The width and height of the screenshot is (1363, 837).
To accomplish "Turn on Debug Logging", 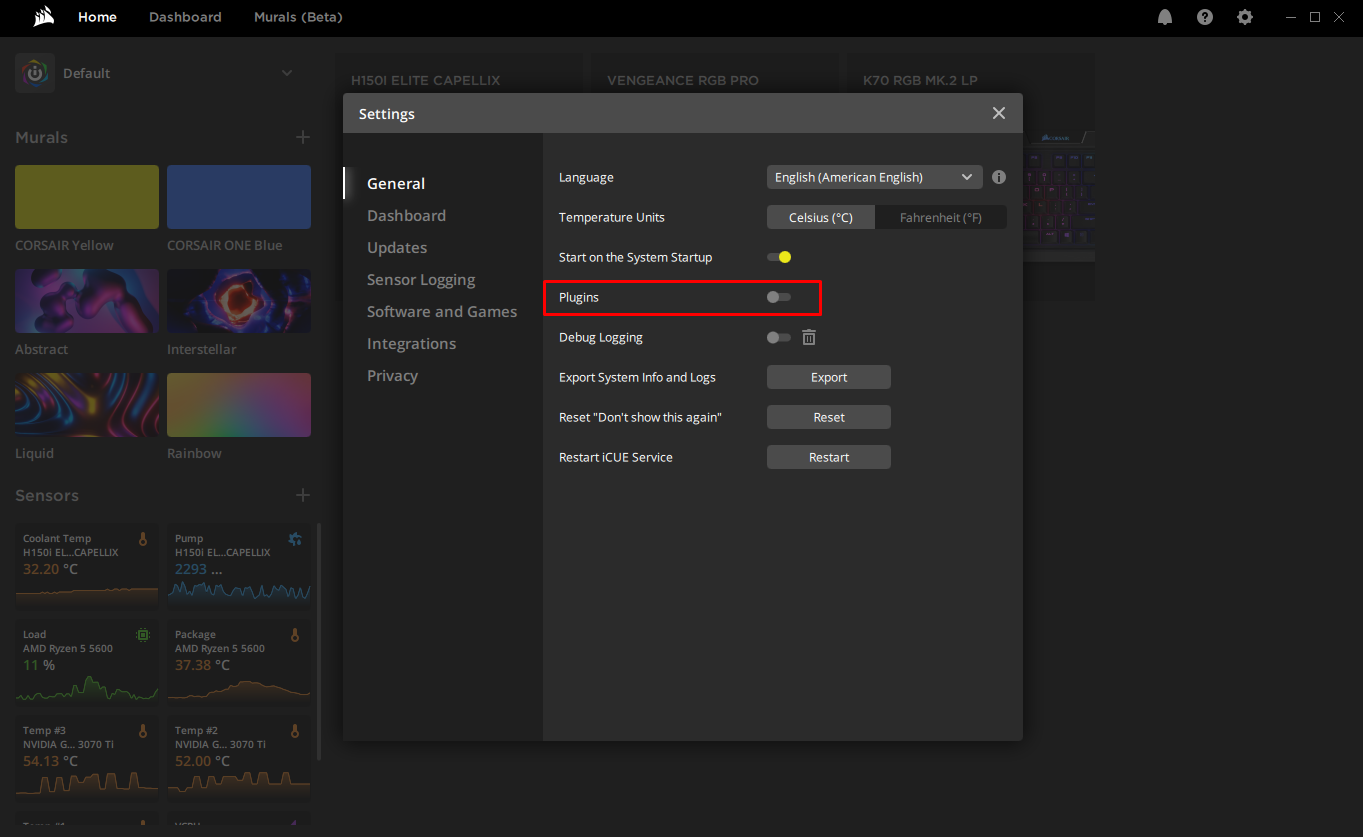I will pyautogui.click(x=779, y=337).
